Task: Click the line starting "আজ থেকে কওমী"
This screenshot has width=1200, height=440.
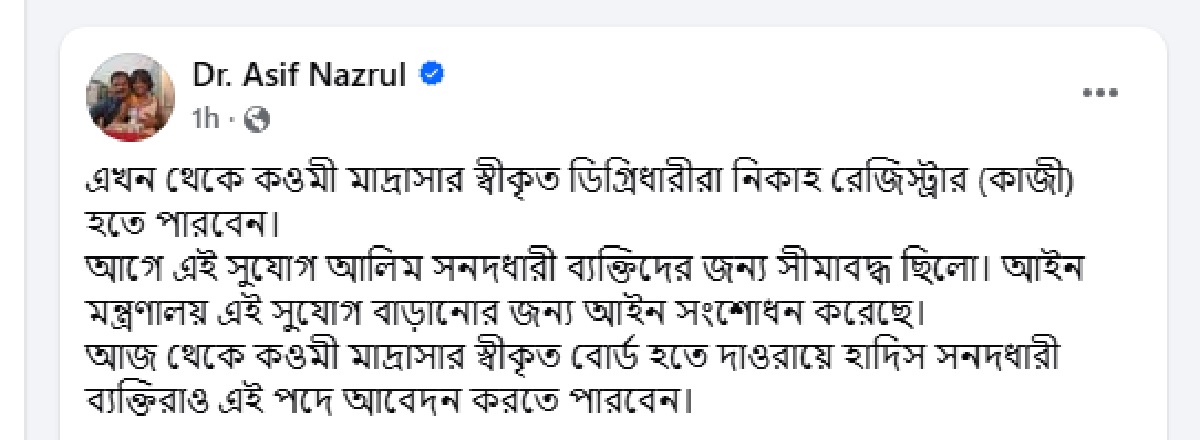Action: tap(580, 358)
